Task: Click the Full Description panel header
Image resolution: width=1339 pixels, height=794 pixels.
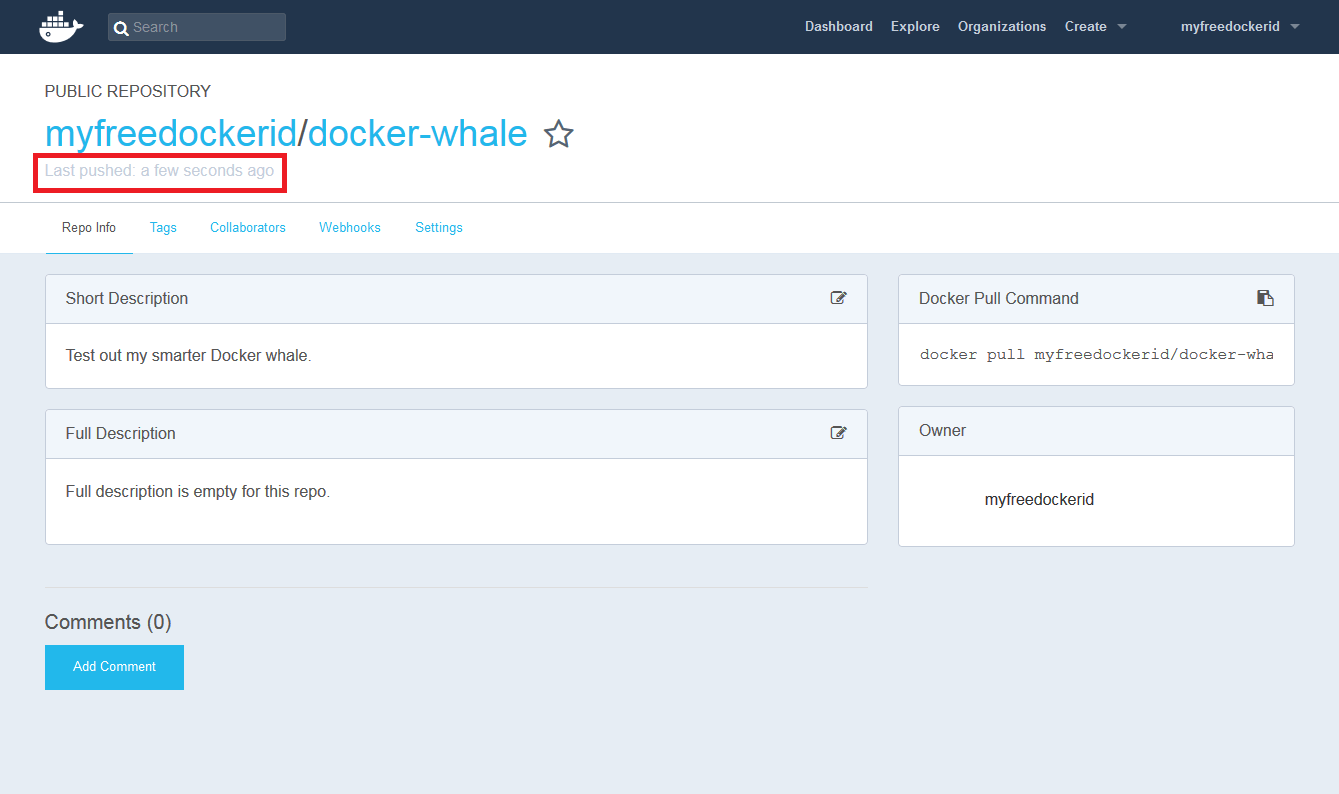Action: [x=456, y=434]
